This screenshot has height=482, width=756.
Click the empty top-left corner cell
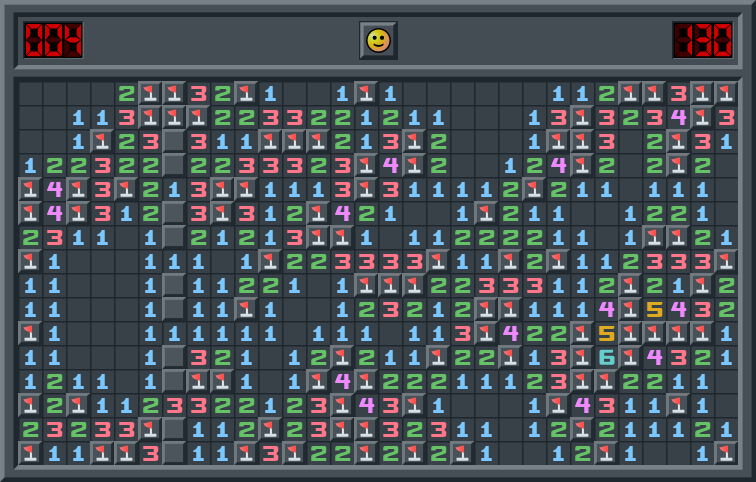tap(30, 93)
